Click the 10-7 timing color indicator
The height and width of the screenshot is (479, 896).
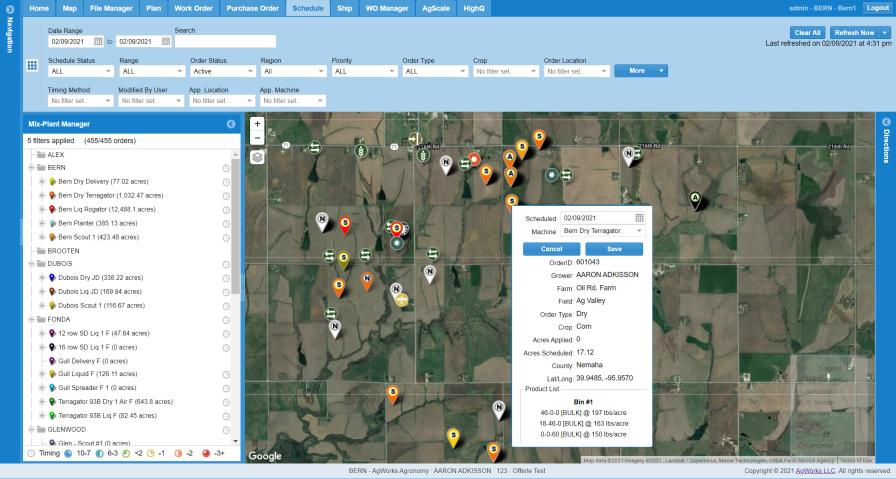pyautogui.click(x=67, y=454)
